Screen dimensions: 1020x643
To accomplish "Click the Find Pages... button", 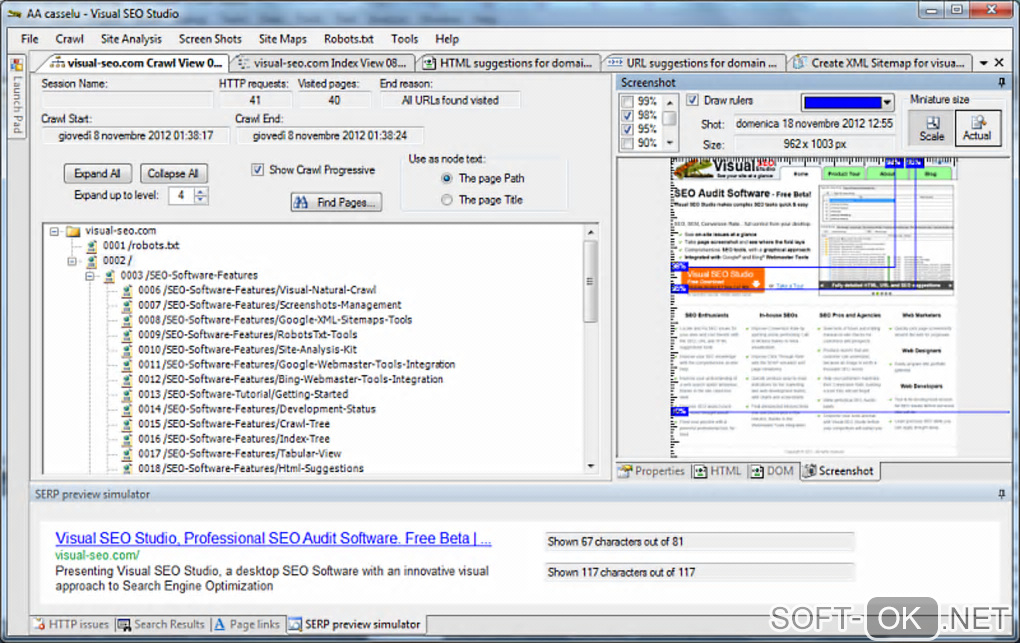I will [x=336, y=202].
